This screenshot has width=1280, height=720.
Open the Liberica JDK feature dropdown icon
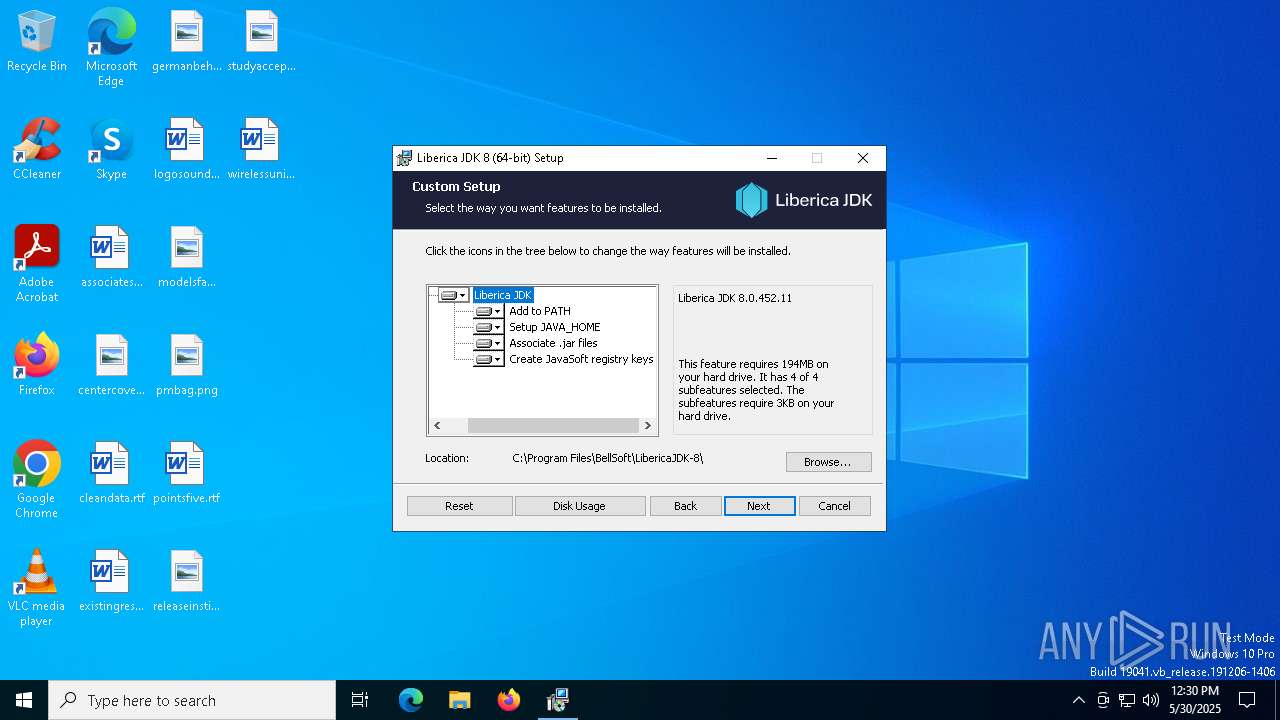[454, 295]
